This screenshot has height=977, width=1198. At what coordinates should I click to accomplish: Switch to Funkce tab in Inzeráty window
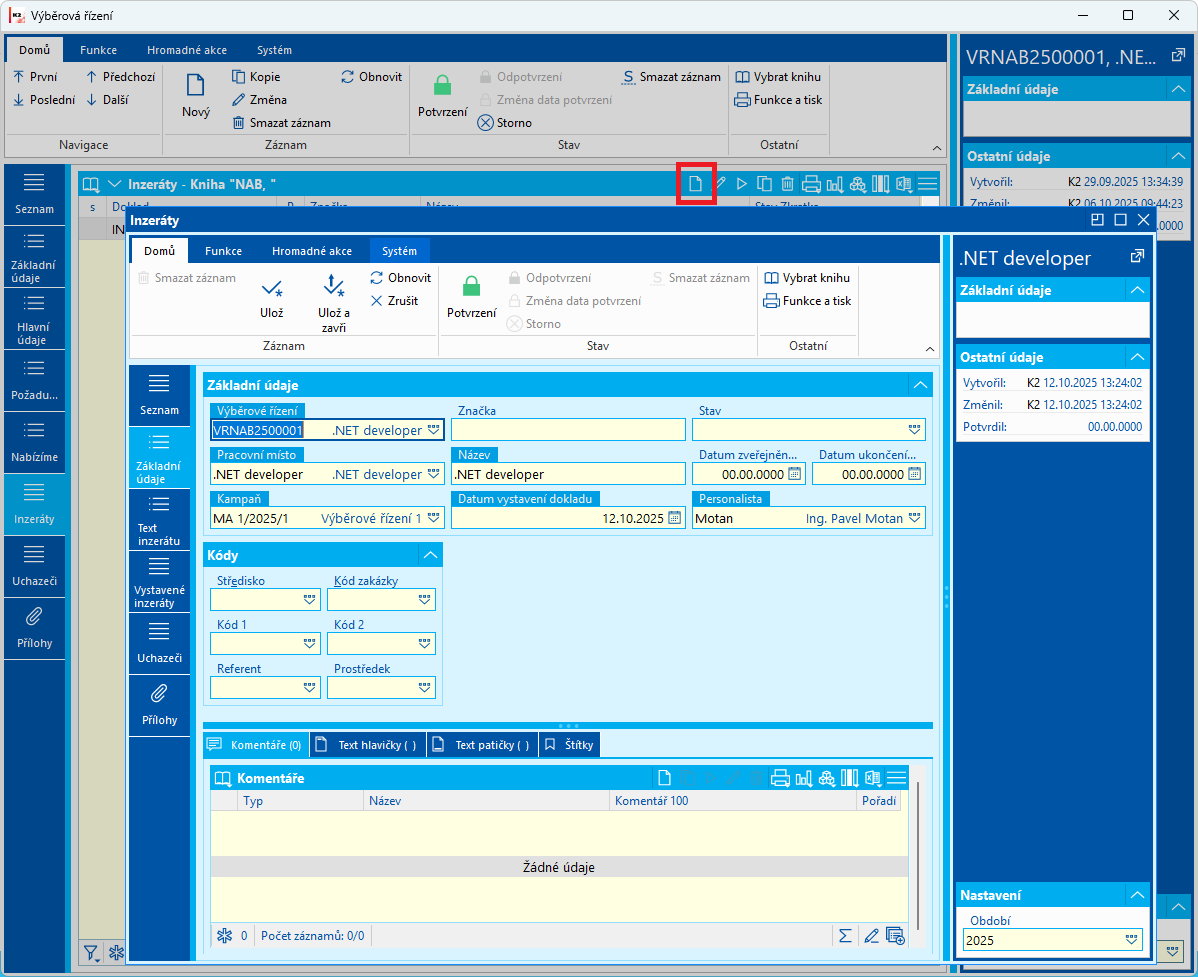pyautogui.click(x=223, y=251)
